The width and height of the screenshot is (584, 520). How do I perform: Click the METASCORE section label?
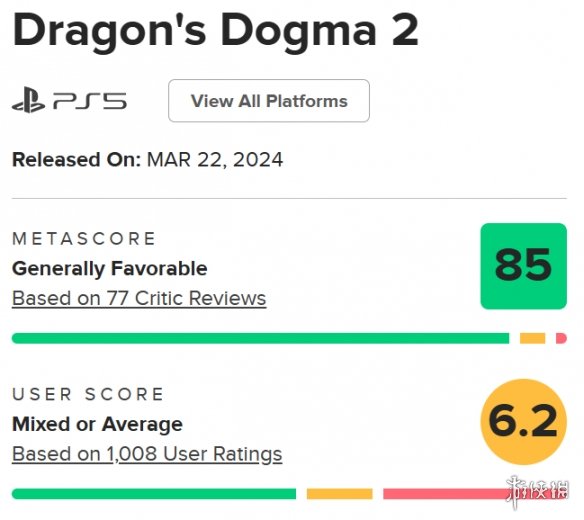84,239
